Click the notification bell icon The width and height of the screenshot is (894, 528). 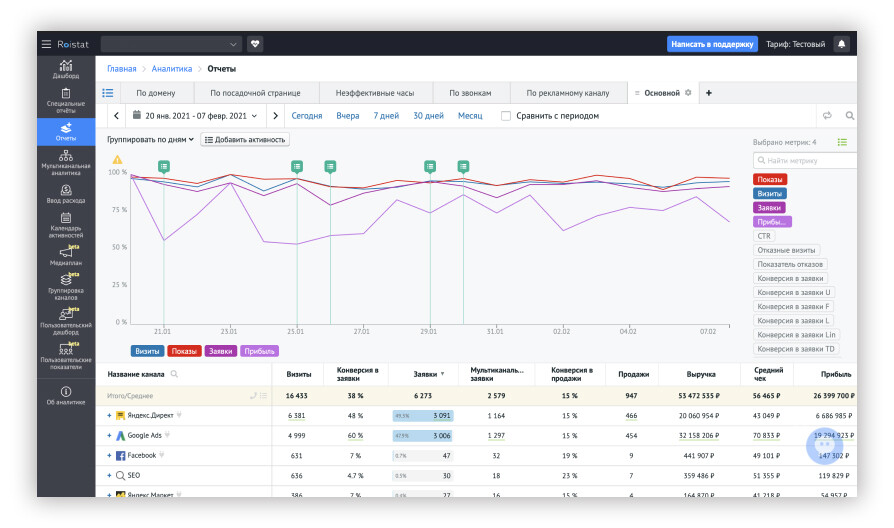(841, 44)
